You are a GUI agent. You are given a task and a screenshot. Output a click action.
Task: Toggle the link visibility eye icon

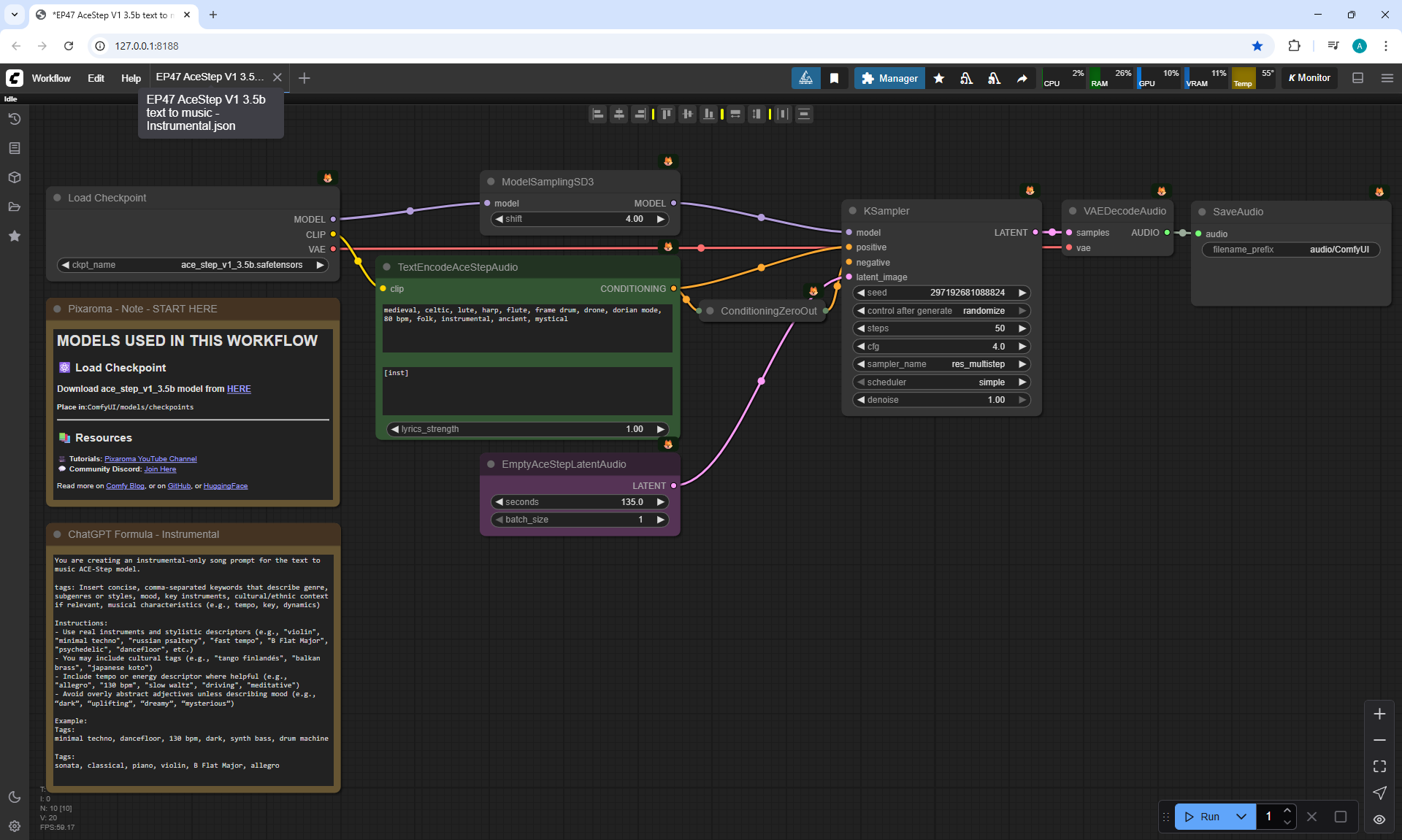(1379, 819)
